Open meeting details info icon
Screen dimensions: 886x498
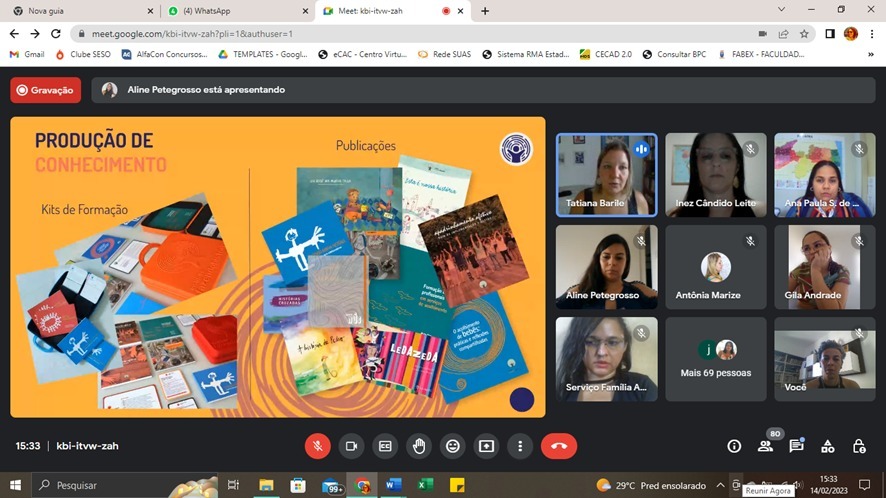(734, 446)
